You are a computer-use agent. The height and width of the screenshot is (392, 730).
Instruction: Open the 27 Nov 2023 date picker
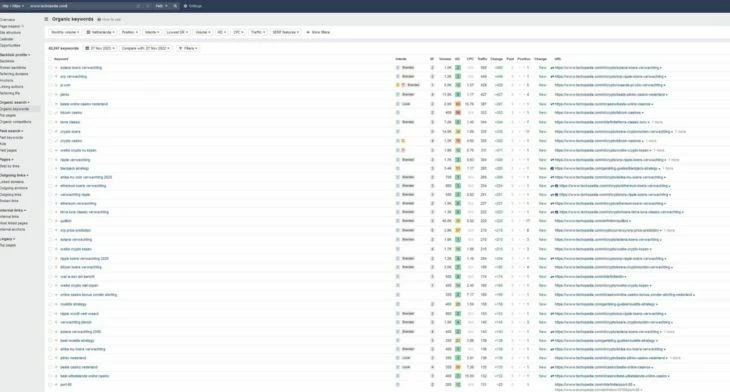(100, 48)
